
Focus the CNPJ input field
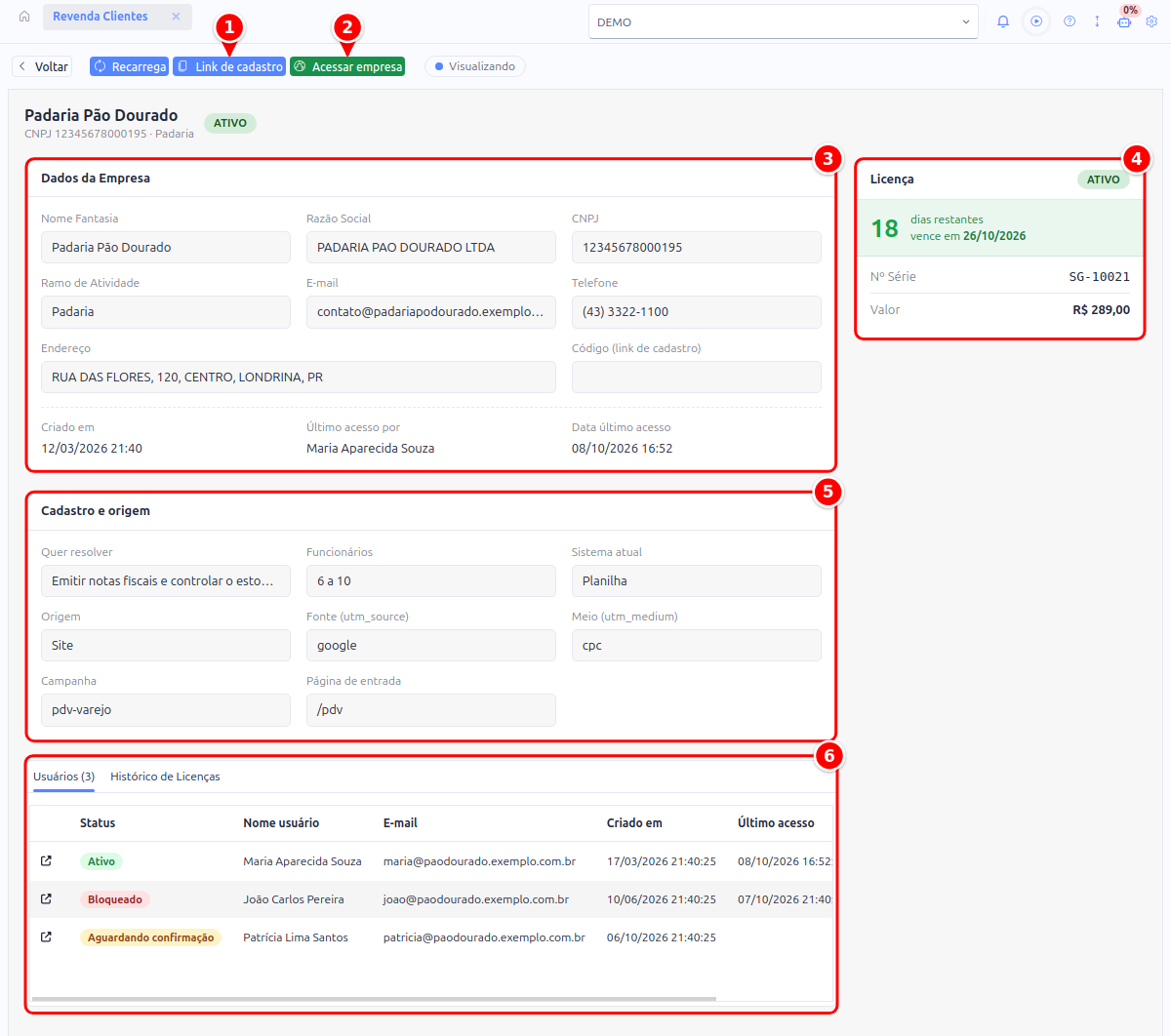click(697, 248)
